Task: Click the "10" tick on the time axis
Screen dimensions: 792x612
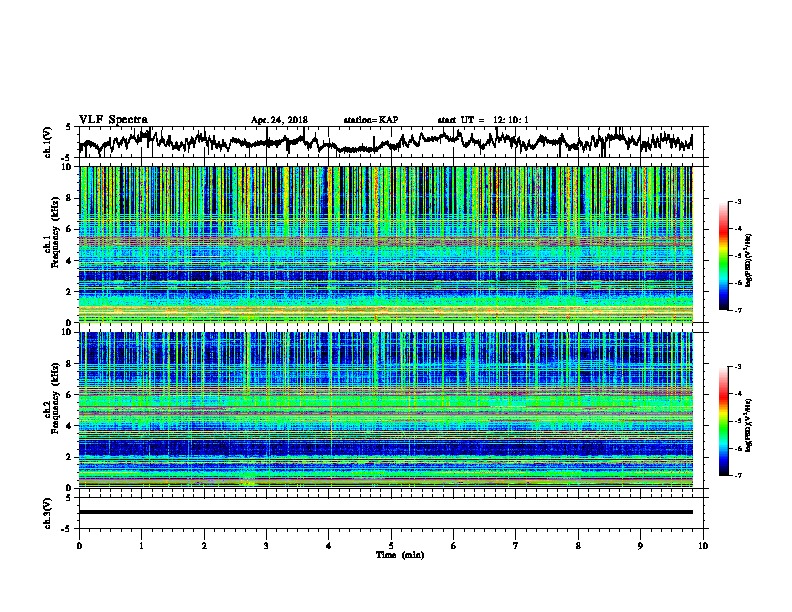Action: (703, 546)
